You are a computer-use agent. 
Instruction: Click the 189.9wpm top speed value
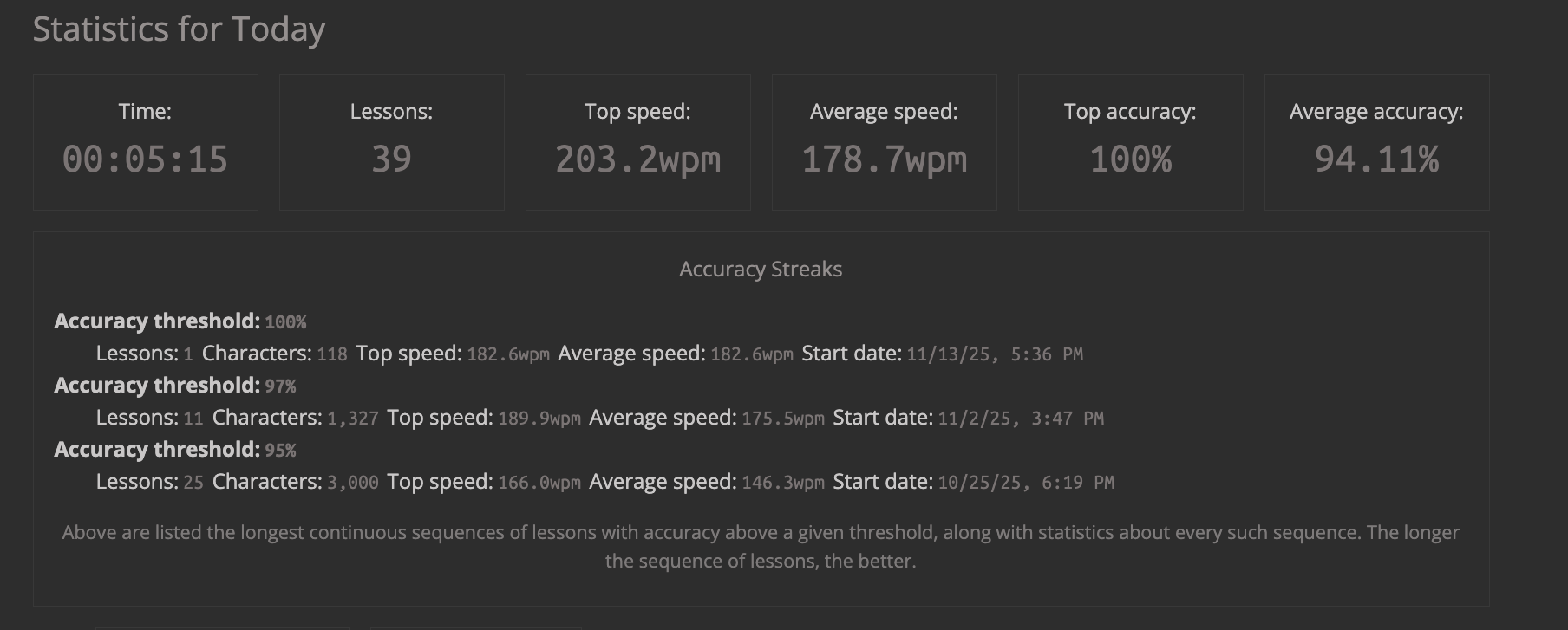click(539, 419)
